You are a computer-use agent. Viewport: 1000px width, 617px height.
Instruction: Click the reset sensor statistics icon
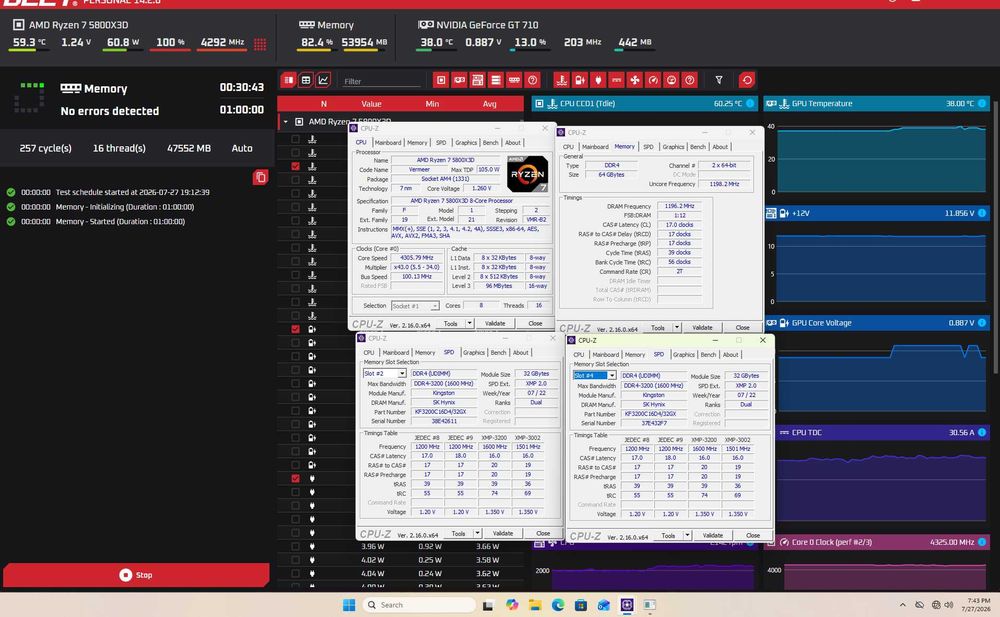click(747, 80)
